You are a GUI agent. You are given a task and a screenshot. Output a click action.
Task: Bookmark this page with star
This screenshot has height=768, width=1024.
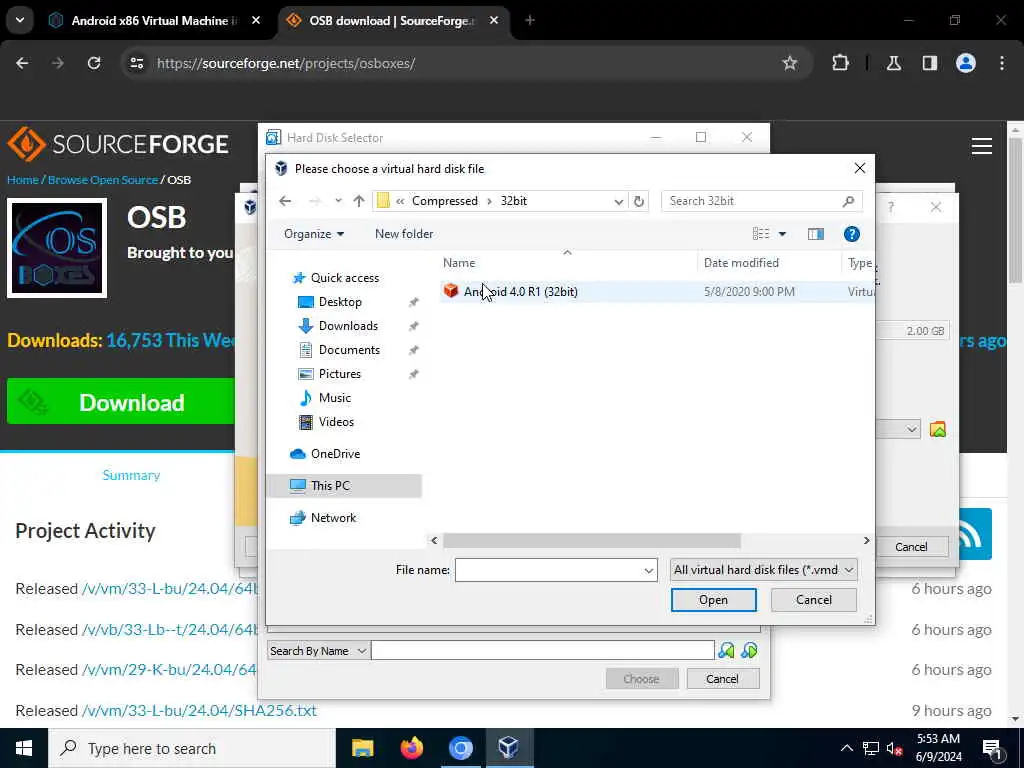click(790, 63)
